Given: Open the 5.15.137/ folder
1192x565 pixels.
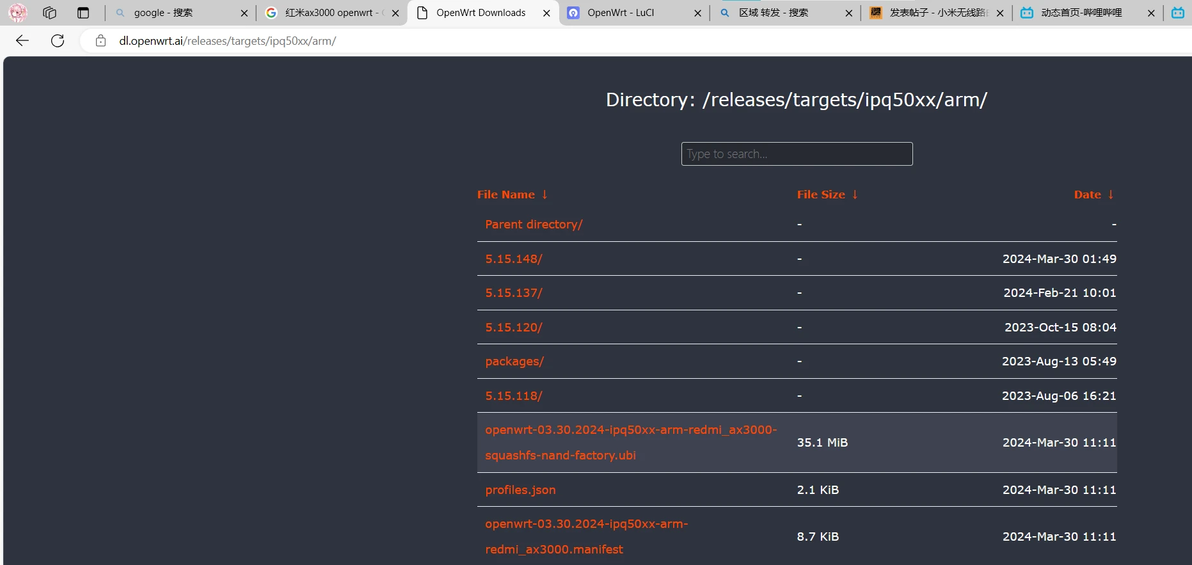Looking at the screenshot, I should click(x=514, y=293).
